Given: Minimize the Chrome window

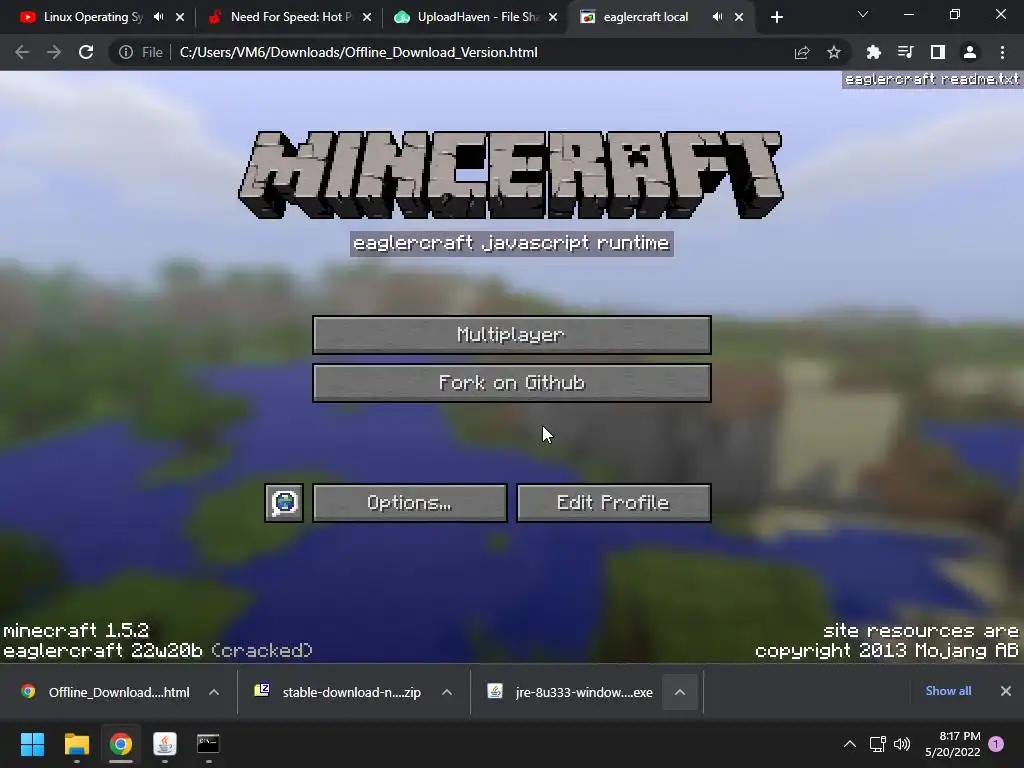Looking at the screenshot, I should pos(908,14).
